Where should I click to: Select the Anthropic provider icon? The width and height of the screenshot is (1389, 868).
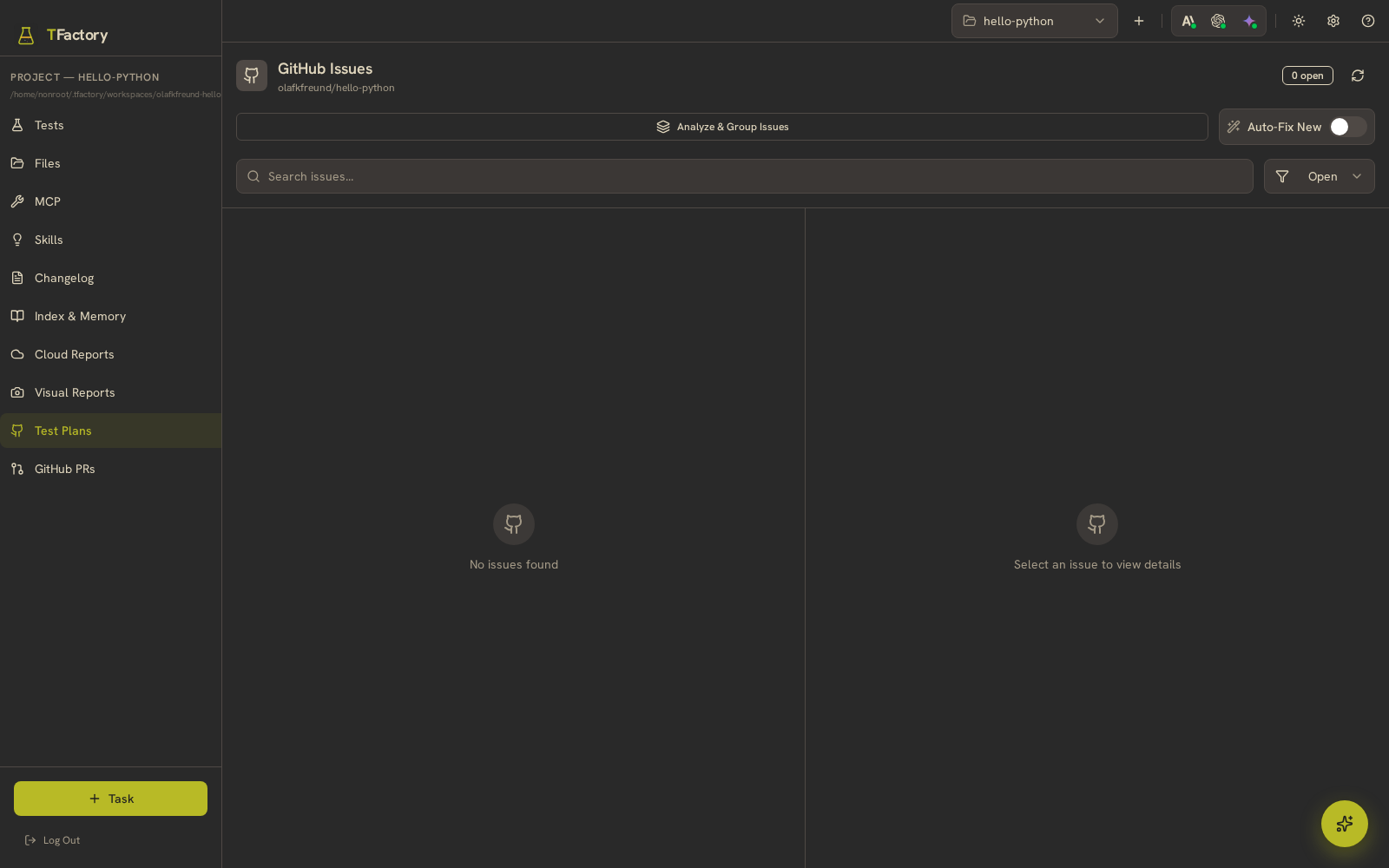pos(1188,21)
